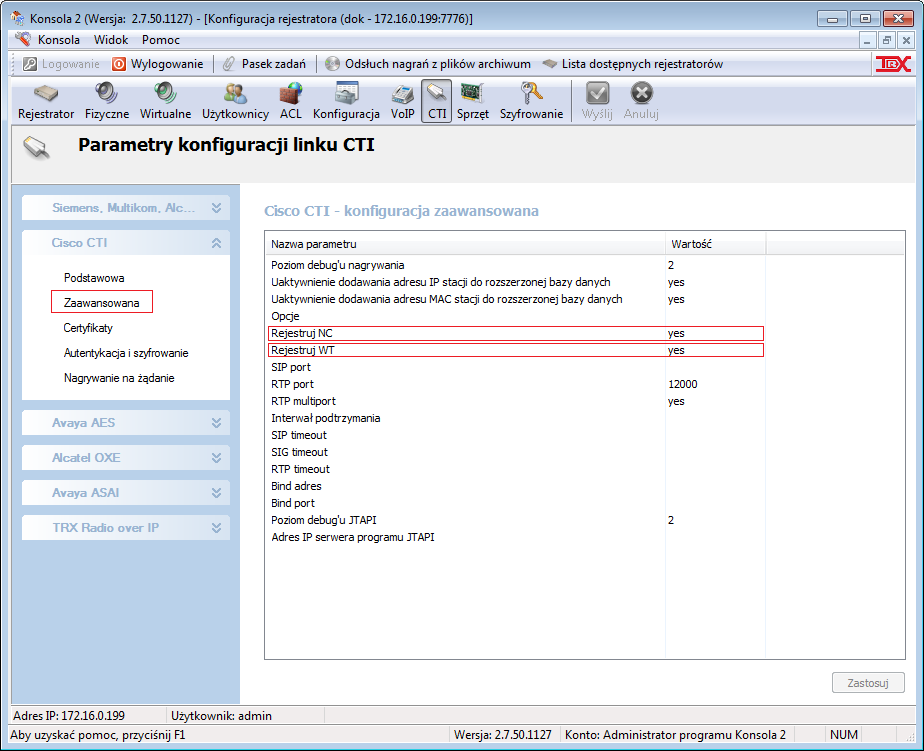Select the Bind adres row
Screen dimensions: 924x751
pyautogui.click(x=516, y=486)
